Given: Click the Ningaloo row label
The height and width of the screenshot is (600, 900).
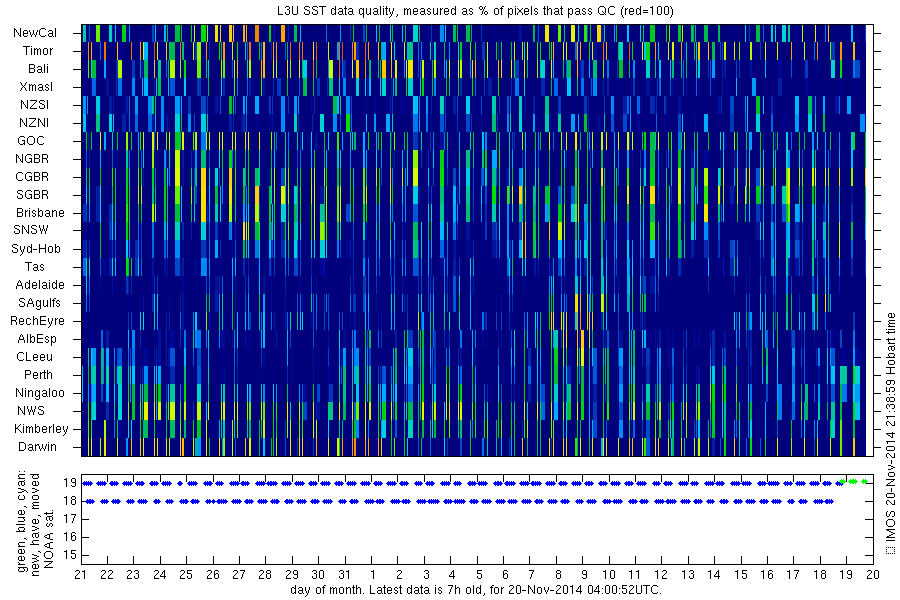Looking at the screenshot, I should [x=40, y=393].
